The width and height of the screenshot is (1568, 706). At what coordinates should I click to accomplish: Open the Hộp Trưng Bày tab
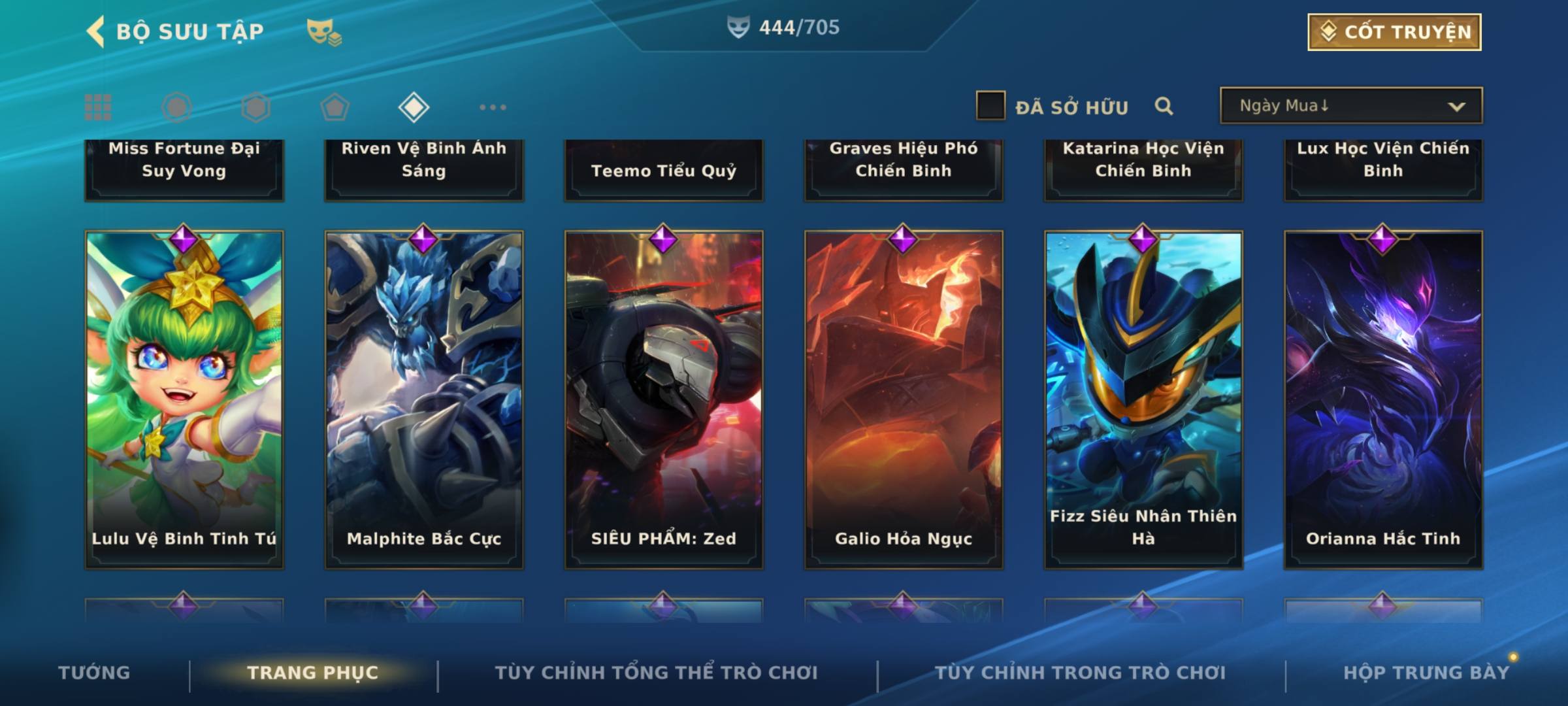pos(1426,673)
